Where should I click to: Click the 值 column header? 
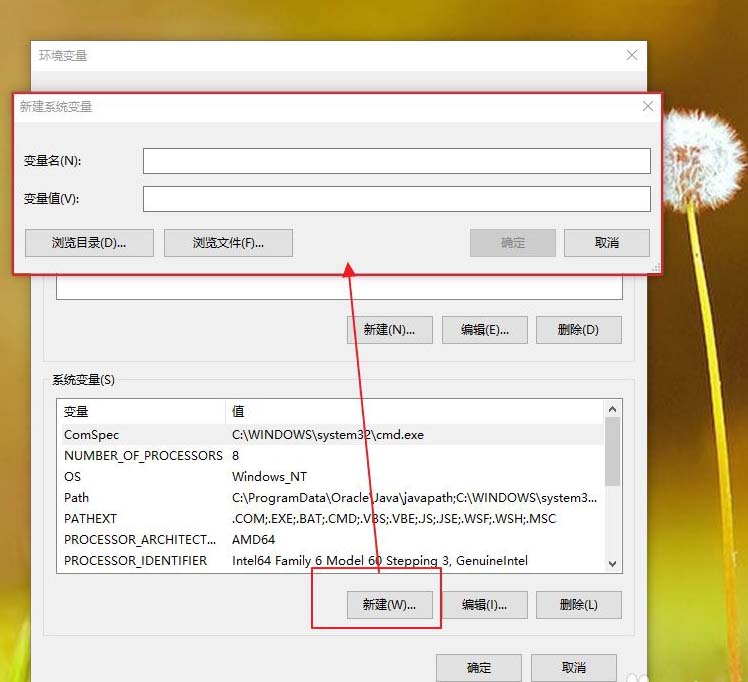[415, 412]
